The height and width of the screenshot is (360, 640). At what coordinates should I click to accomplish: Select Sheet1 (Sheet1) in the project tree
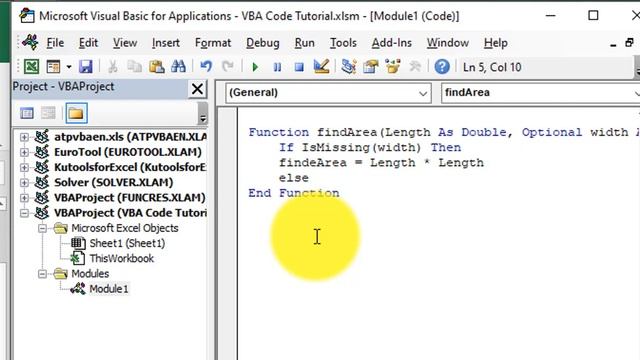(x=127, y=244)
